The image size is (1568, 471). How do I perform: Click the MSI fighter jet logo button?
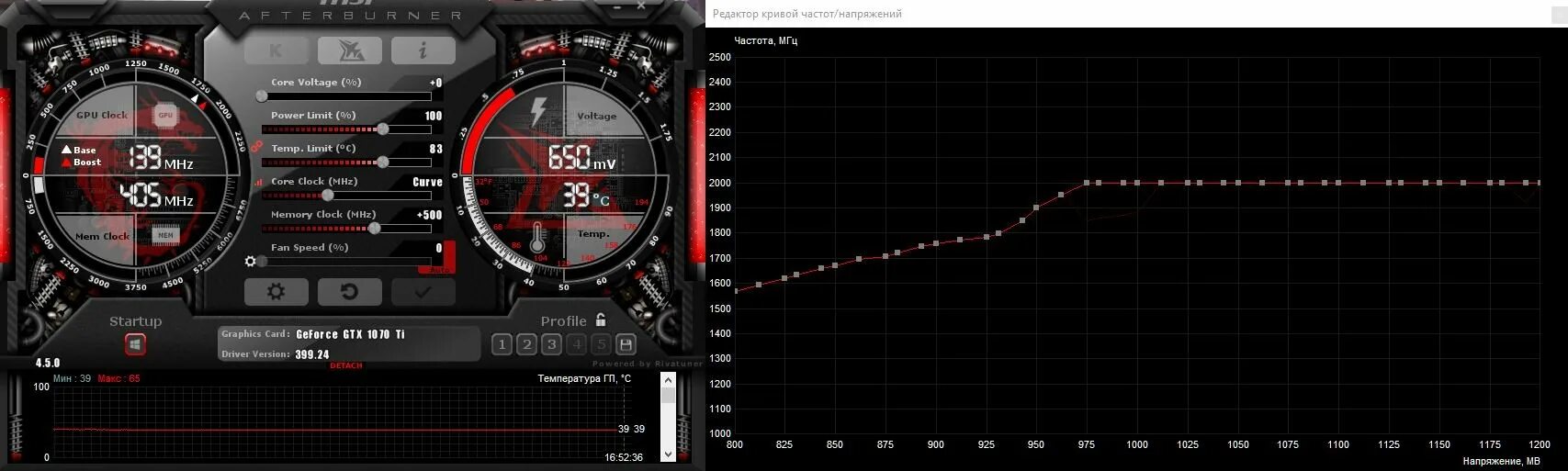tap(350, 50)
